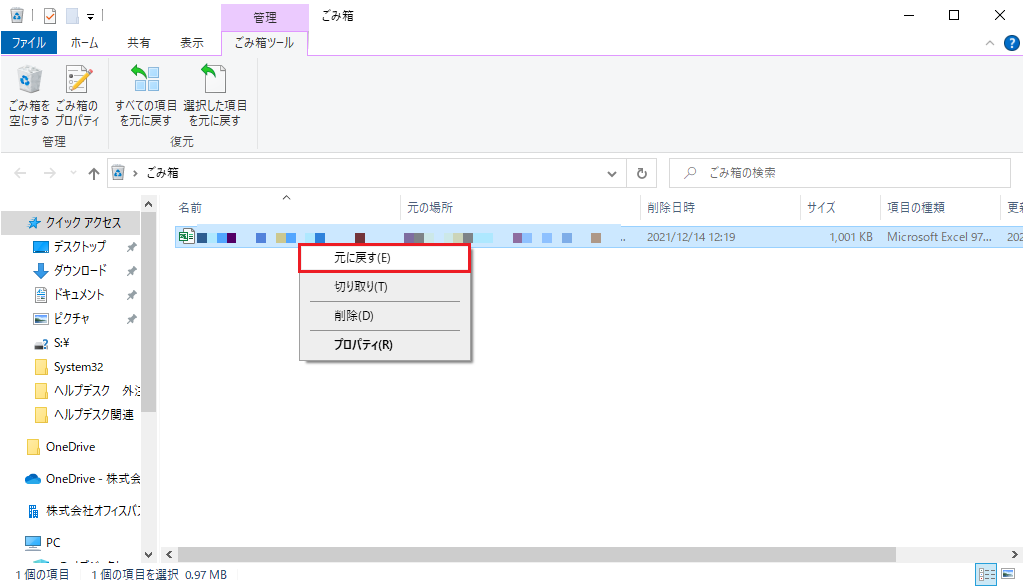The height and width of the screenshot is (587, 1024).
Task: Collapse the ribbon with the chevron
Action: 990,43
